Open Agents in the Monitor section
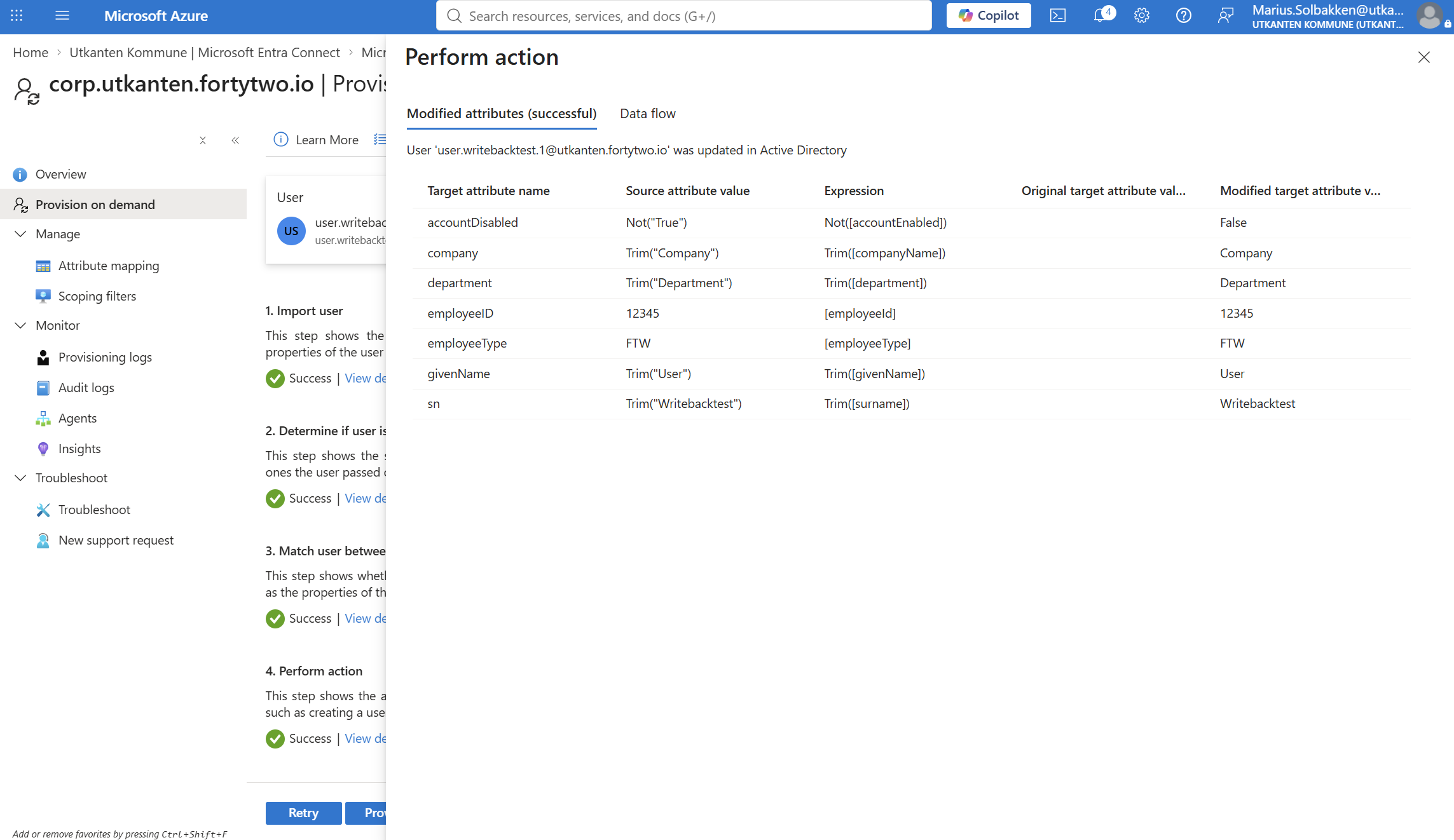 point(78,418)
